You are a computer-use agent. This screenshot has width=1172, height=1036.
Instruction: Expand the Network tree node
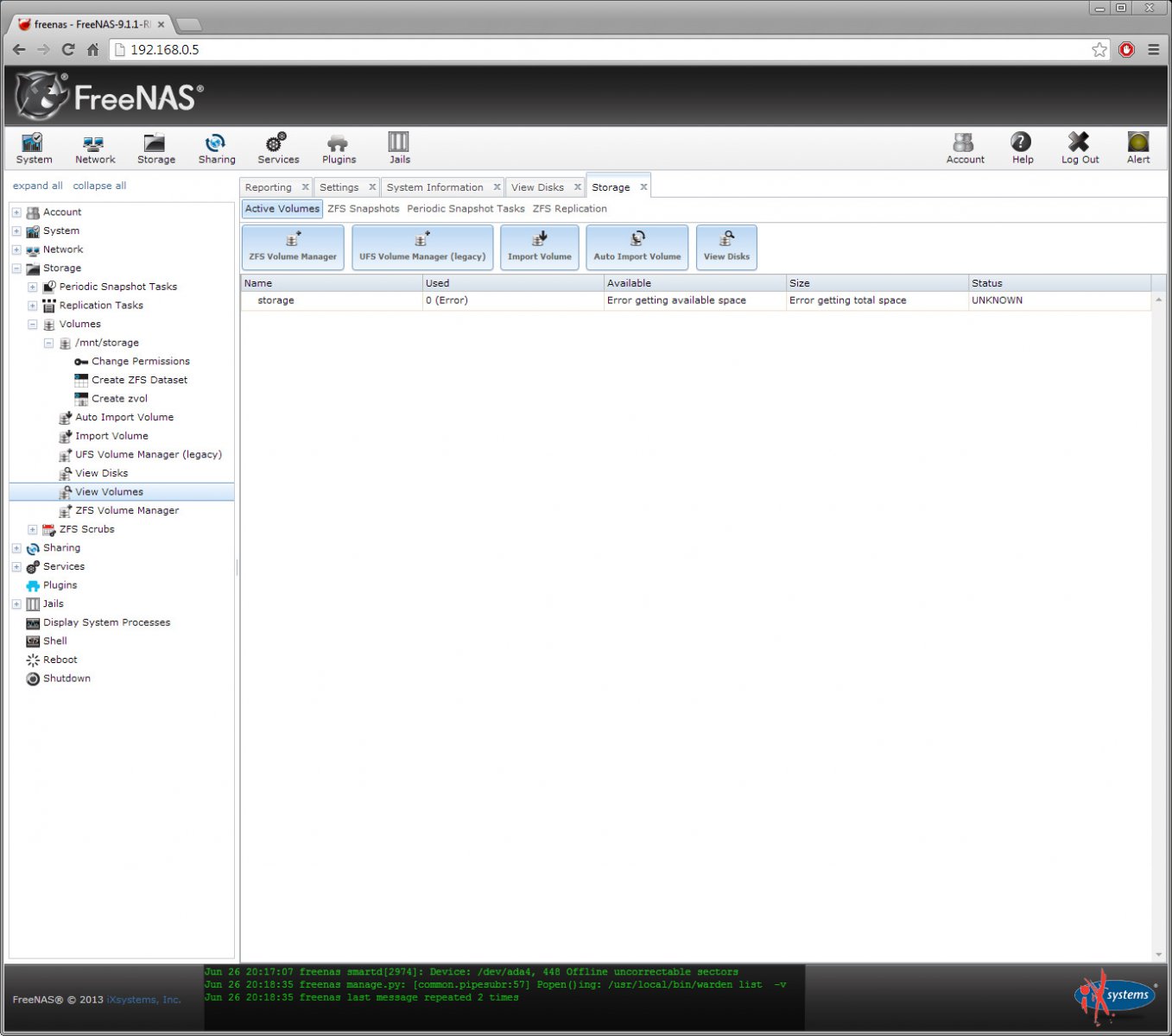[x=16, y=250]
